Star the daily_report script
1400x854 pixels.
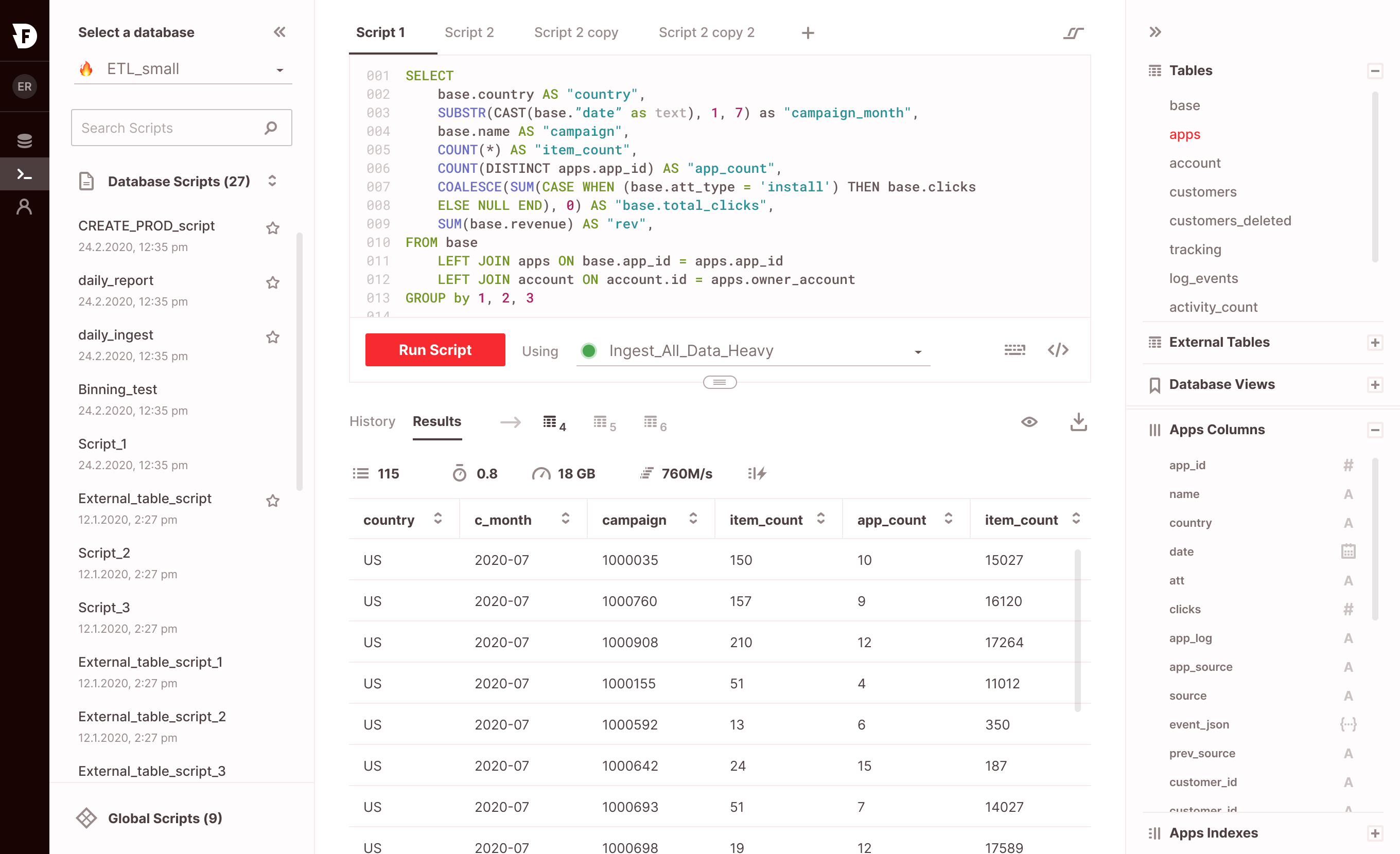coord(273,282)
